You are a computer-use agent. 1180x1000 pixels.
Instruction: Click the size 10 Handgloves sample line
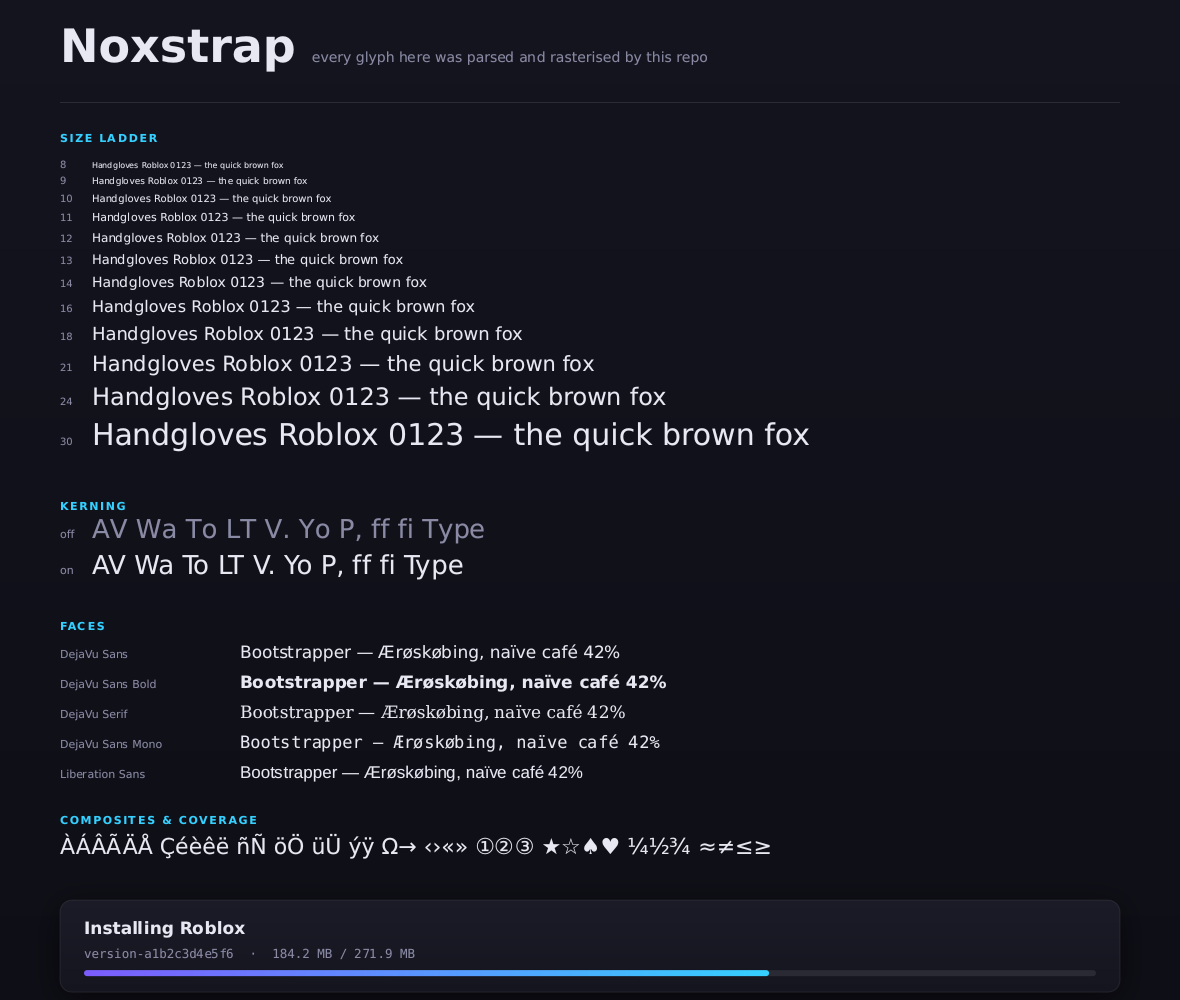tap(211, 199)
